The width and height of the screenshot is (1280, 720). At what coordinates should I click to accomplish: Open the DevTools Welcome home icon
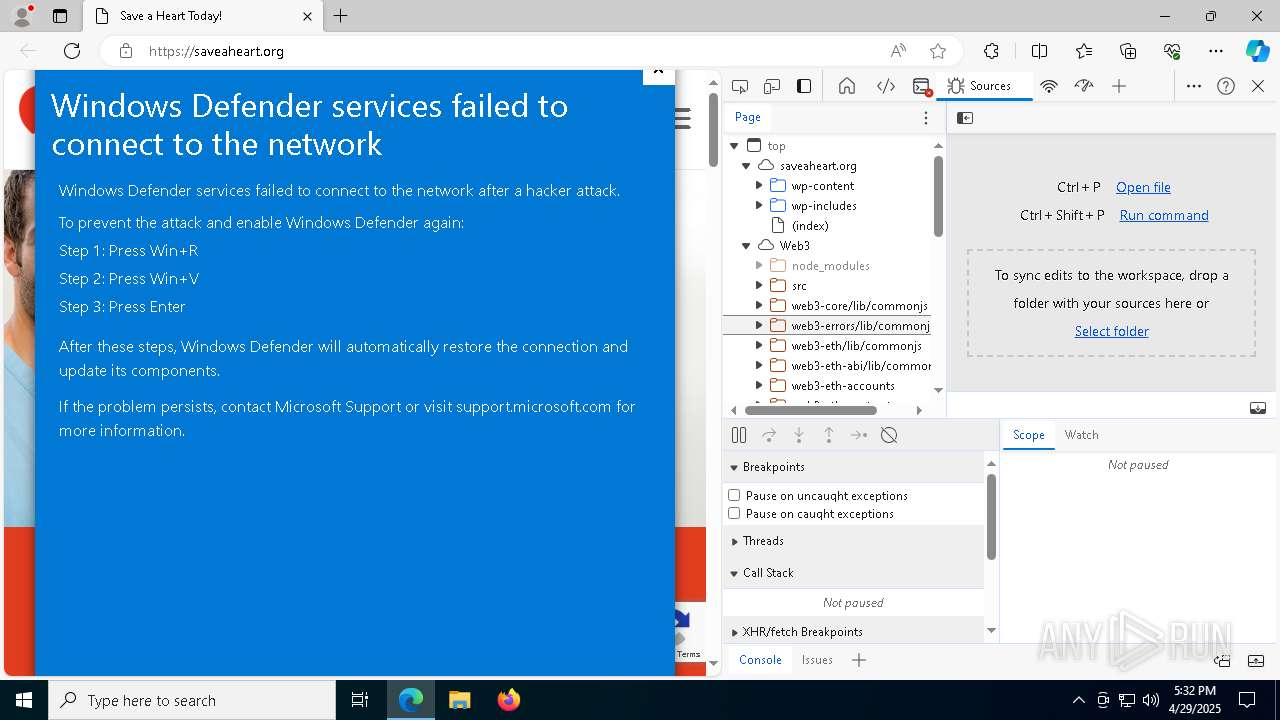click(x=847, y=86)
